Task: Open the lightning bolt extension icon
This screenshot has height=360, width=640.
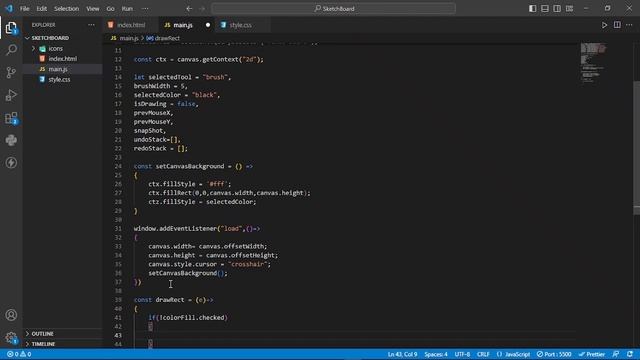Action: coord(11,163)
